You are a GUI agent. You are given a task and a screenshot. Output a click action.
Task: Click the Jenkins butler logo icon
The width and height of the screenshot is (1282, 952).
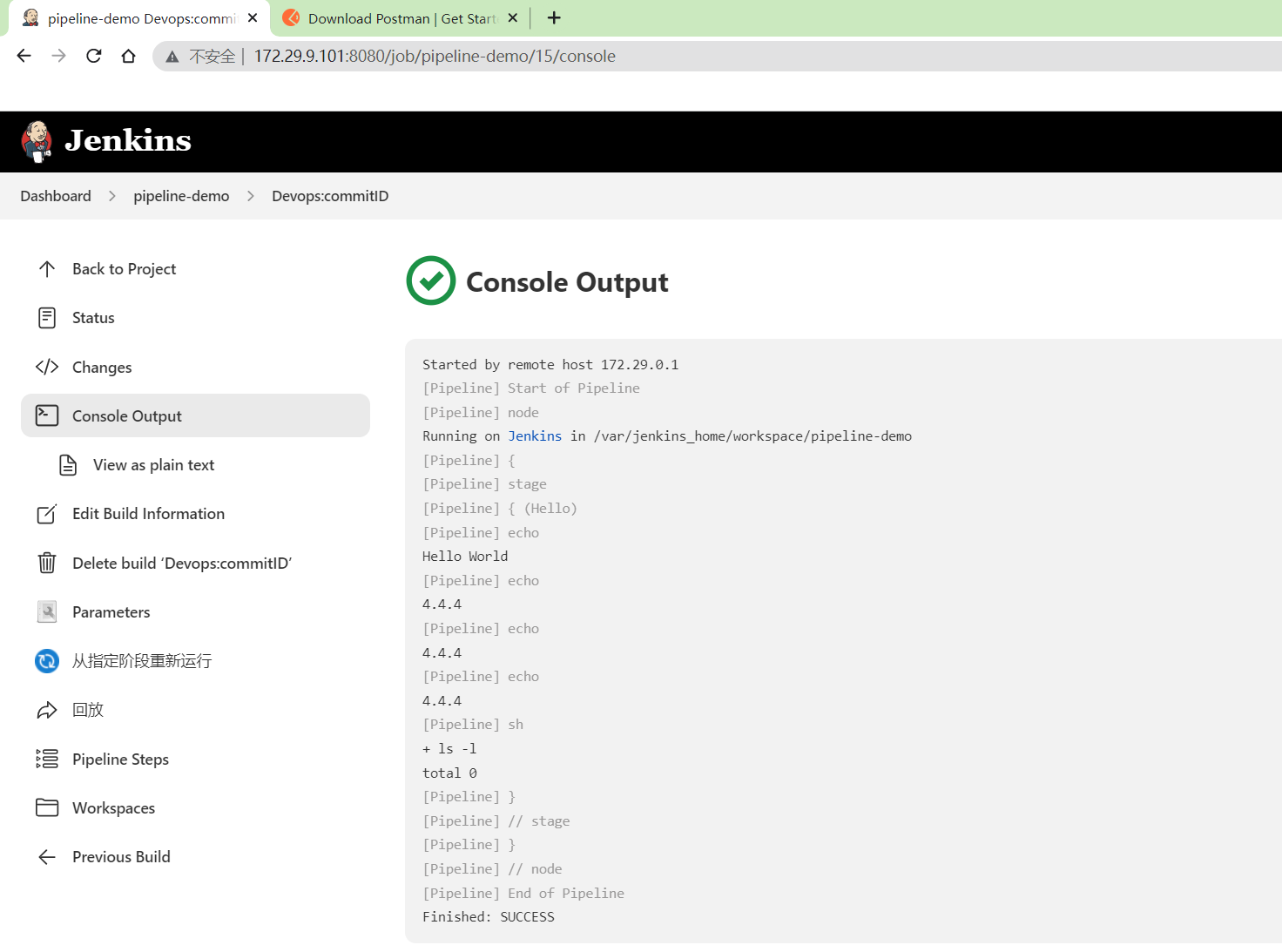coord(37,141)
